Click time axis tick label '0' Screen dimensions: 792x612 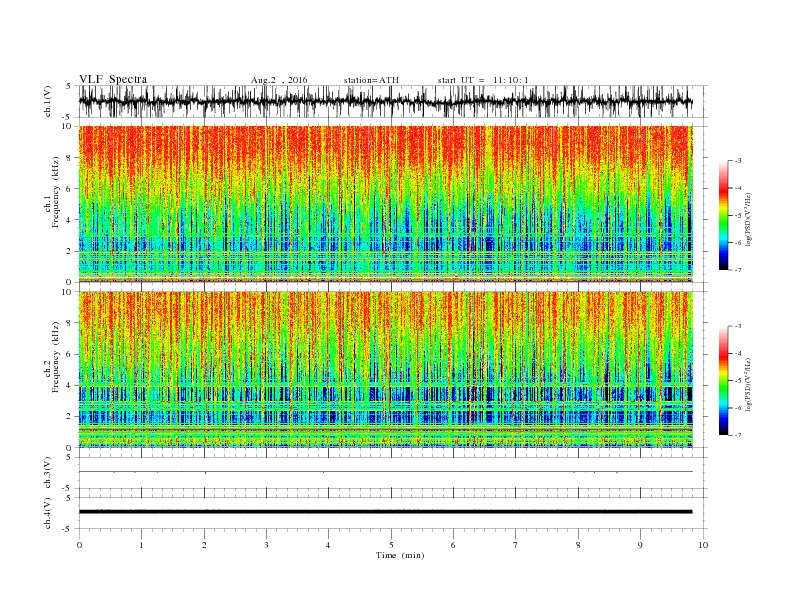(x=79, y=545)
